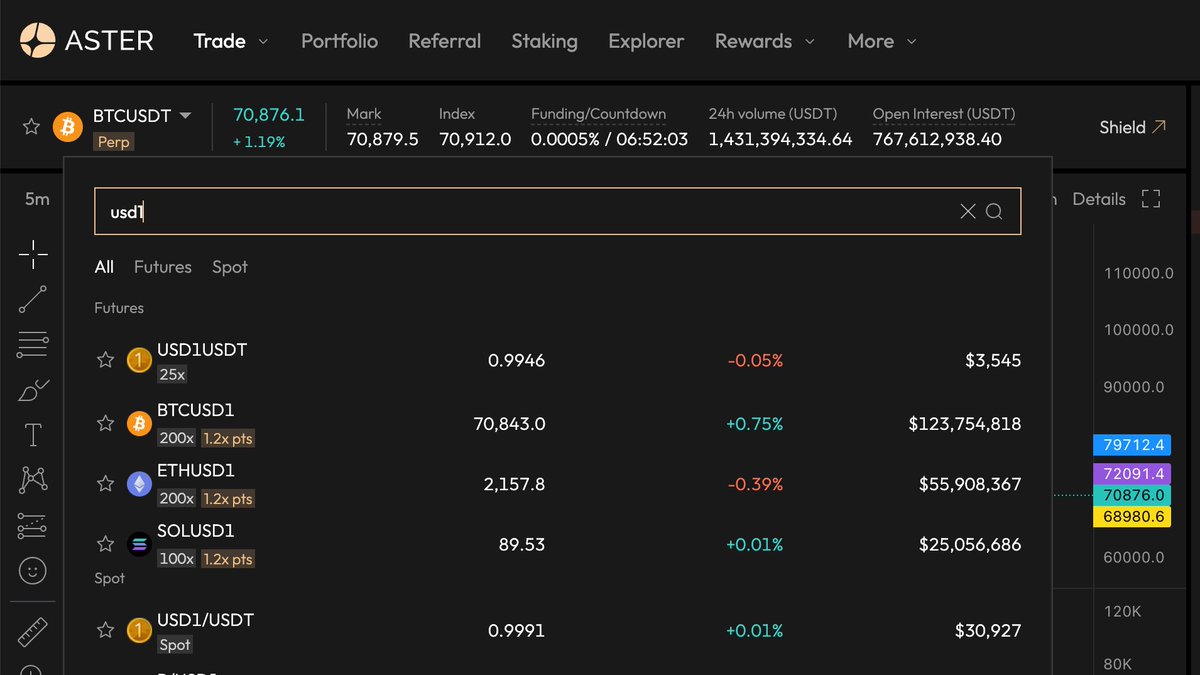Go to the Referral page
Screen dimensions: 1200x675
tap(444, 41)
